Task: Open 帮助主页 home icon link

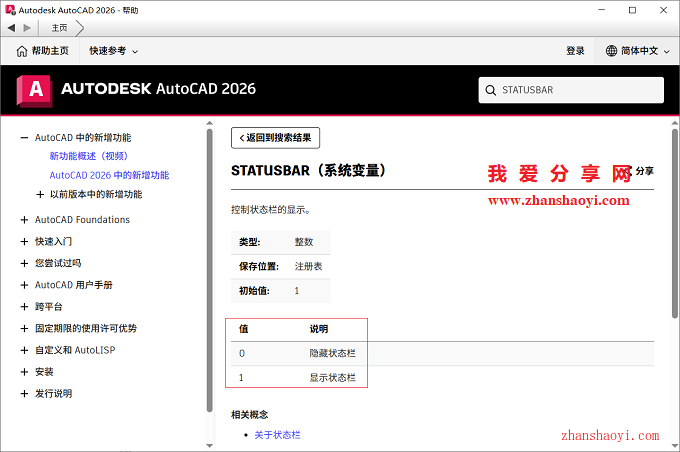Action: [42, 51]
